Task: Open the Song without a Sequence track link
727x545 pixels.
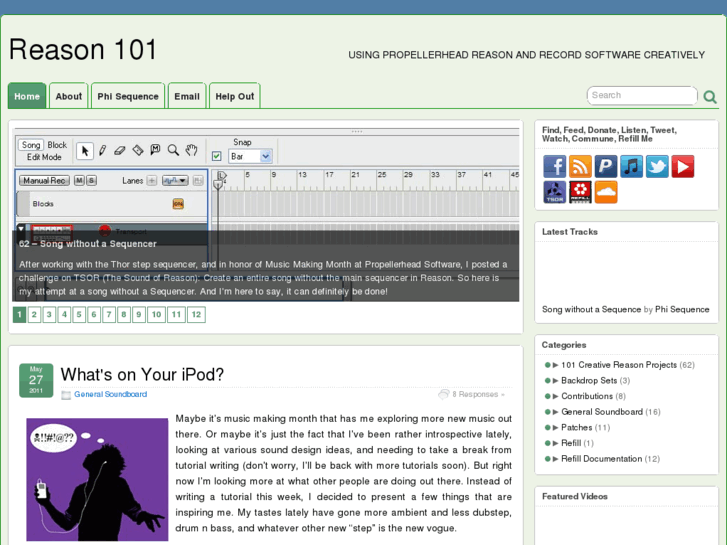Action: coord(591,309)
